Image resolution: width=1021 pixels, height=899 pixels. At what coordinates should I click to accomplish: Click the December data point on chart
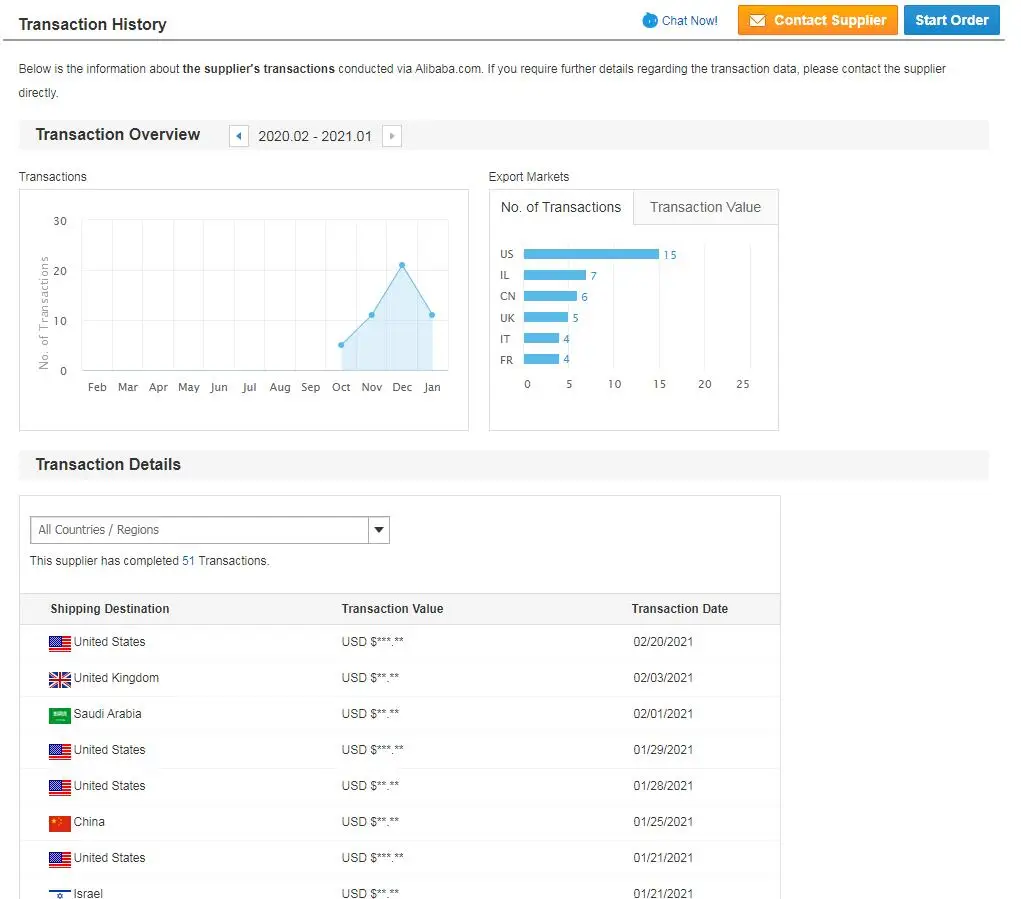[402, 265]
